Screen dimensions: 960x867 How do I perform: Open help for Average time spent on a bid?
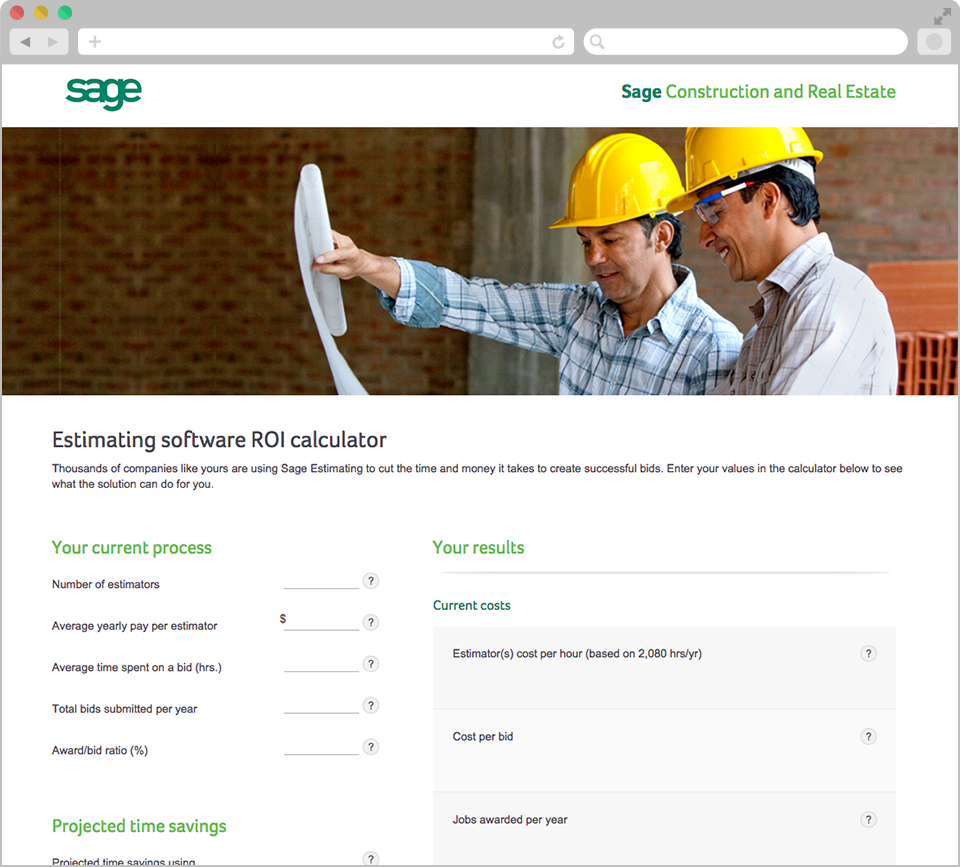pos(370,664)
